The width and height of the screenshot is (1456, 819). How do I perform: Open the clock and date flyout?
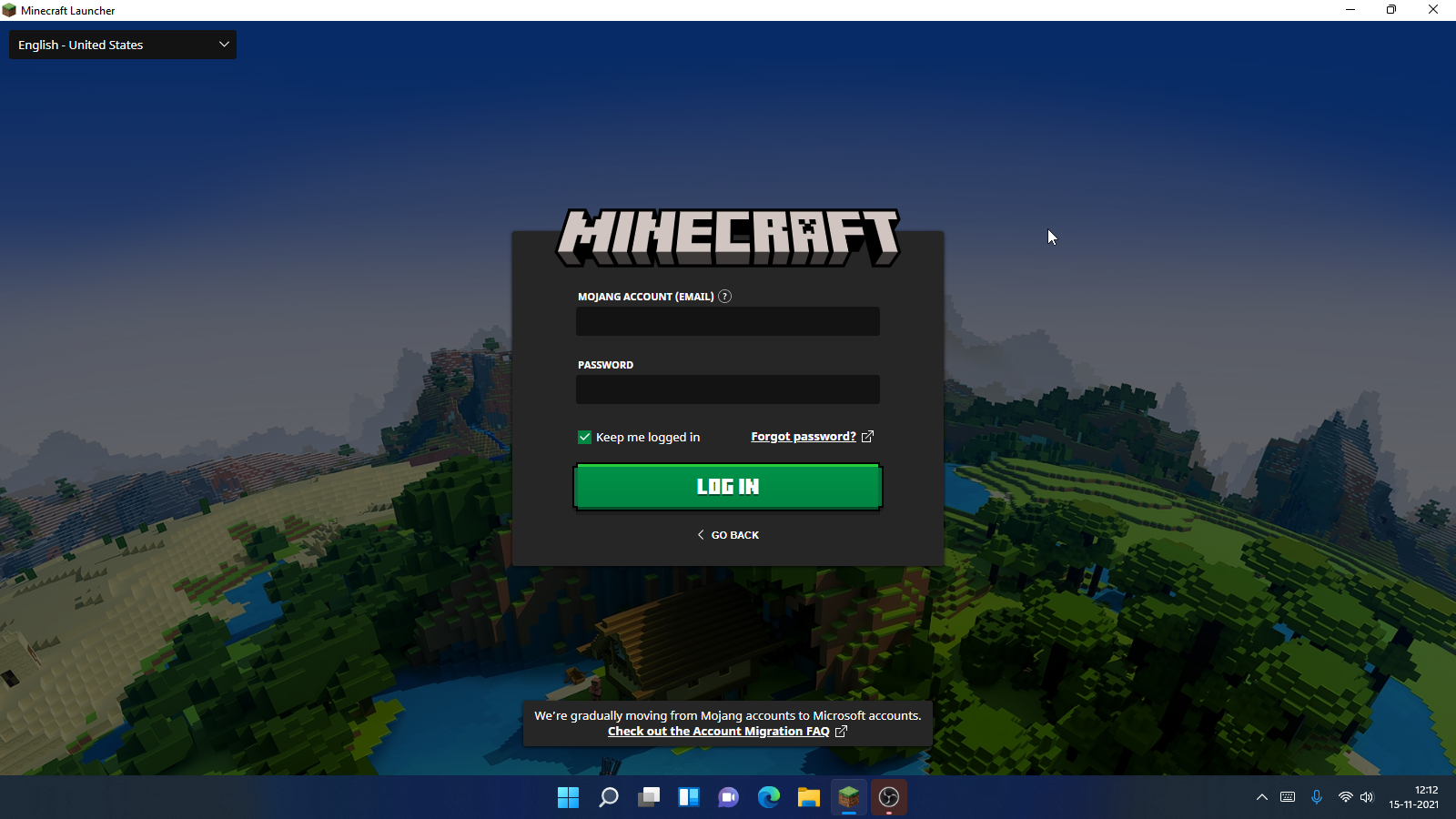tap(1414, 797)
